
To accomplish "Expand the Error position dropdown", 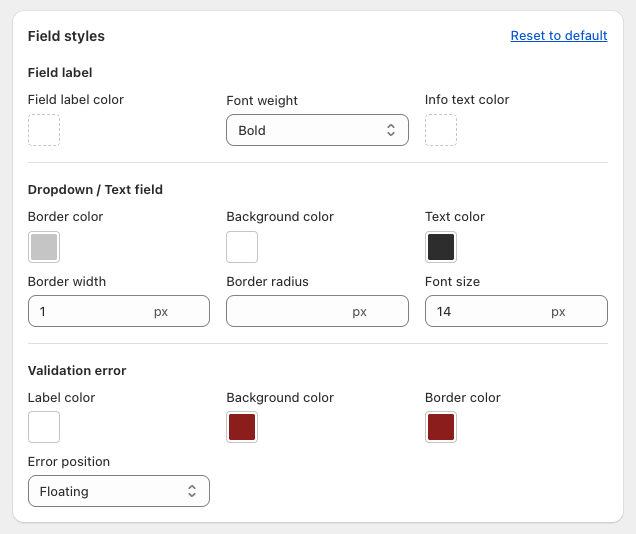I will point(118,491).
